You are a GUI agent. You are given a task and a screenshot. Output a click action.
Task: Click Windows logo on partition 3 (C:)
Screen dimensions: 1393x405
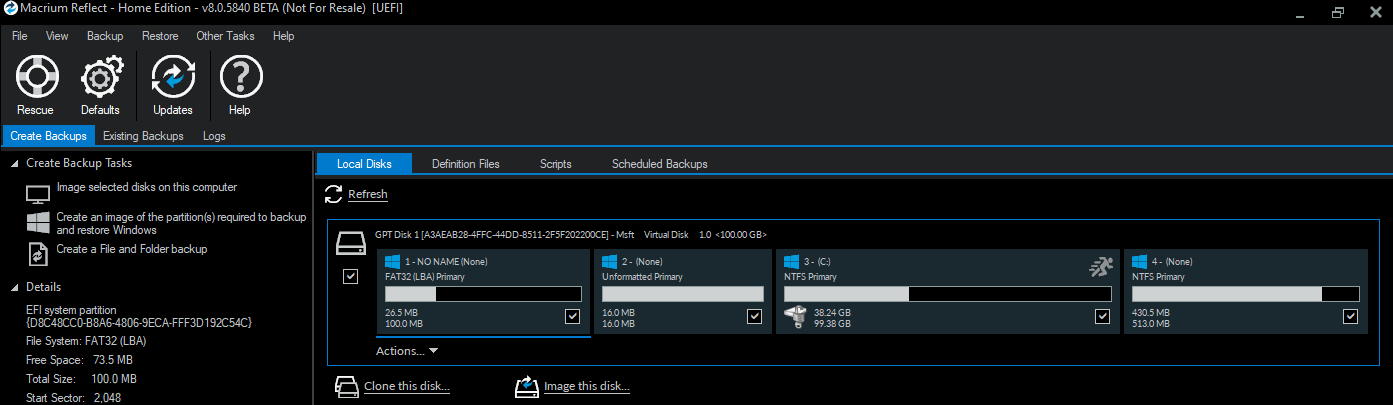click(792, 262)
